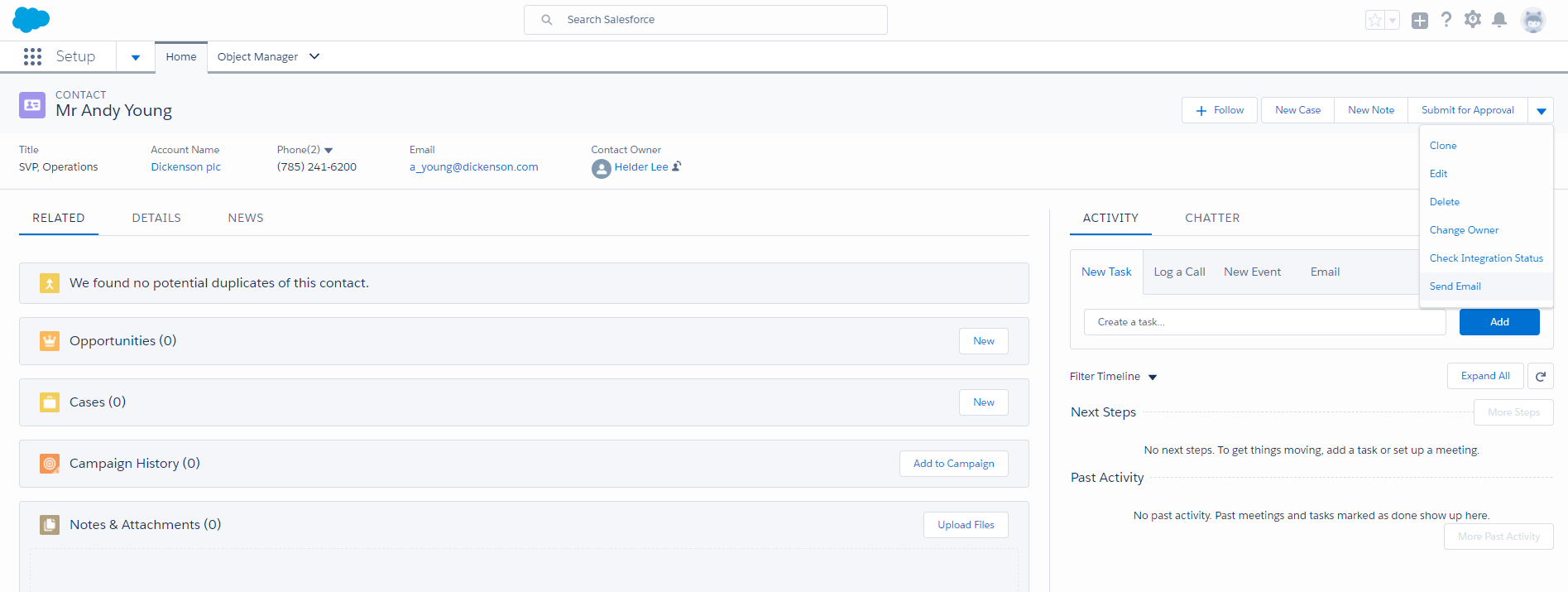Click change owner icon beside Helder Lee
The width and height of the screenshot is (1568, 592).
(677, 166)
